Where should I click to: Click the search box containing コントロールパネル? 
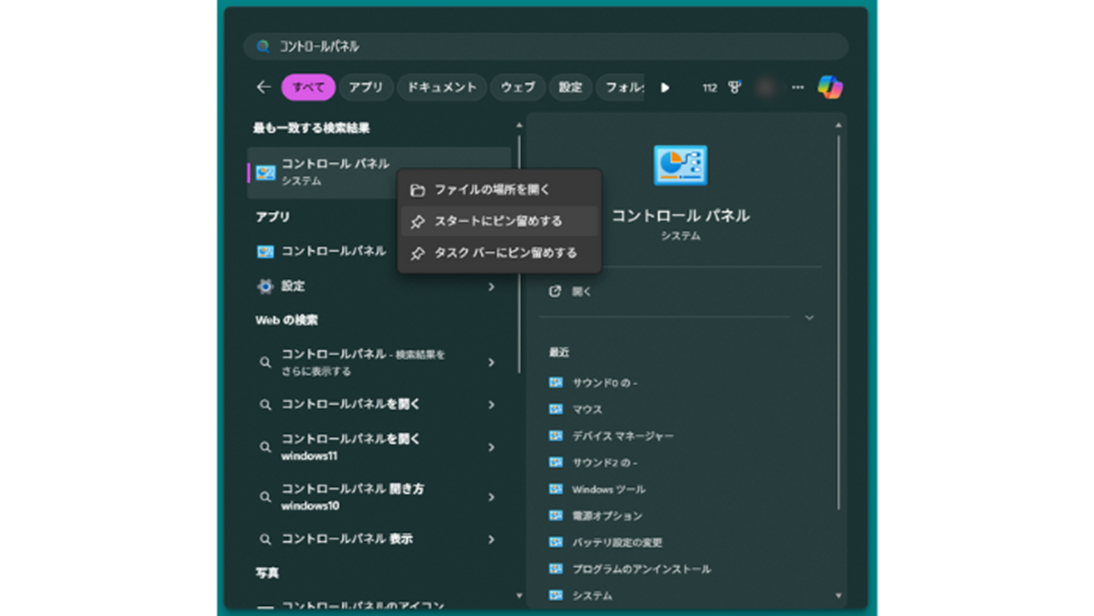pyautogui.click(x=545, y=46)
